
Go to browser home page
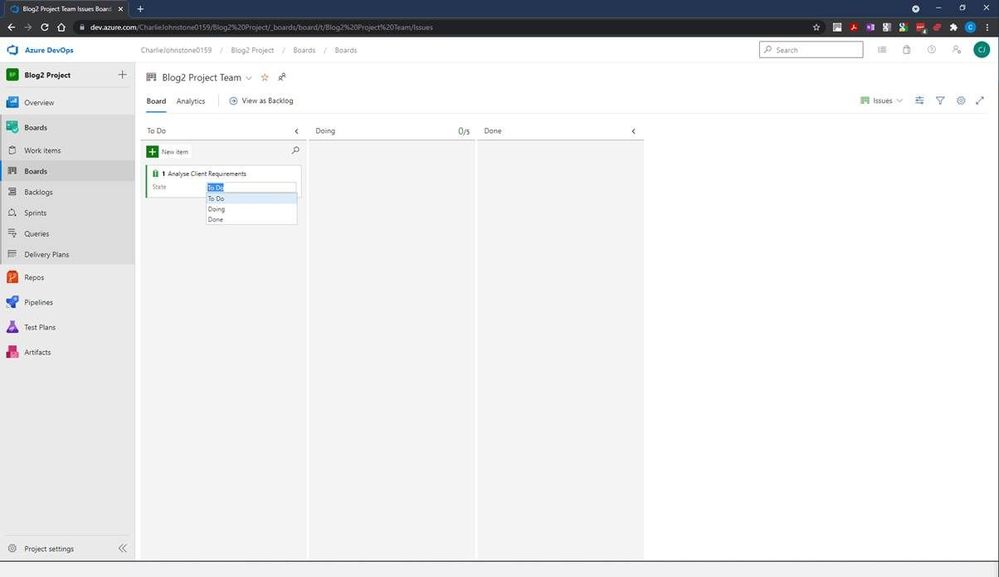point(61,27)
